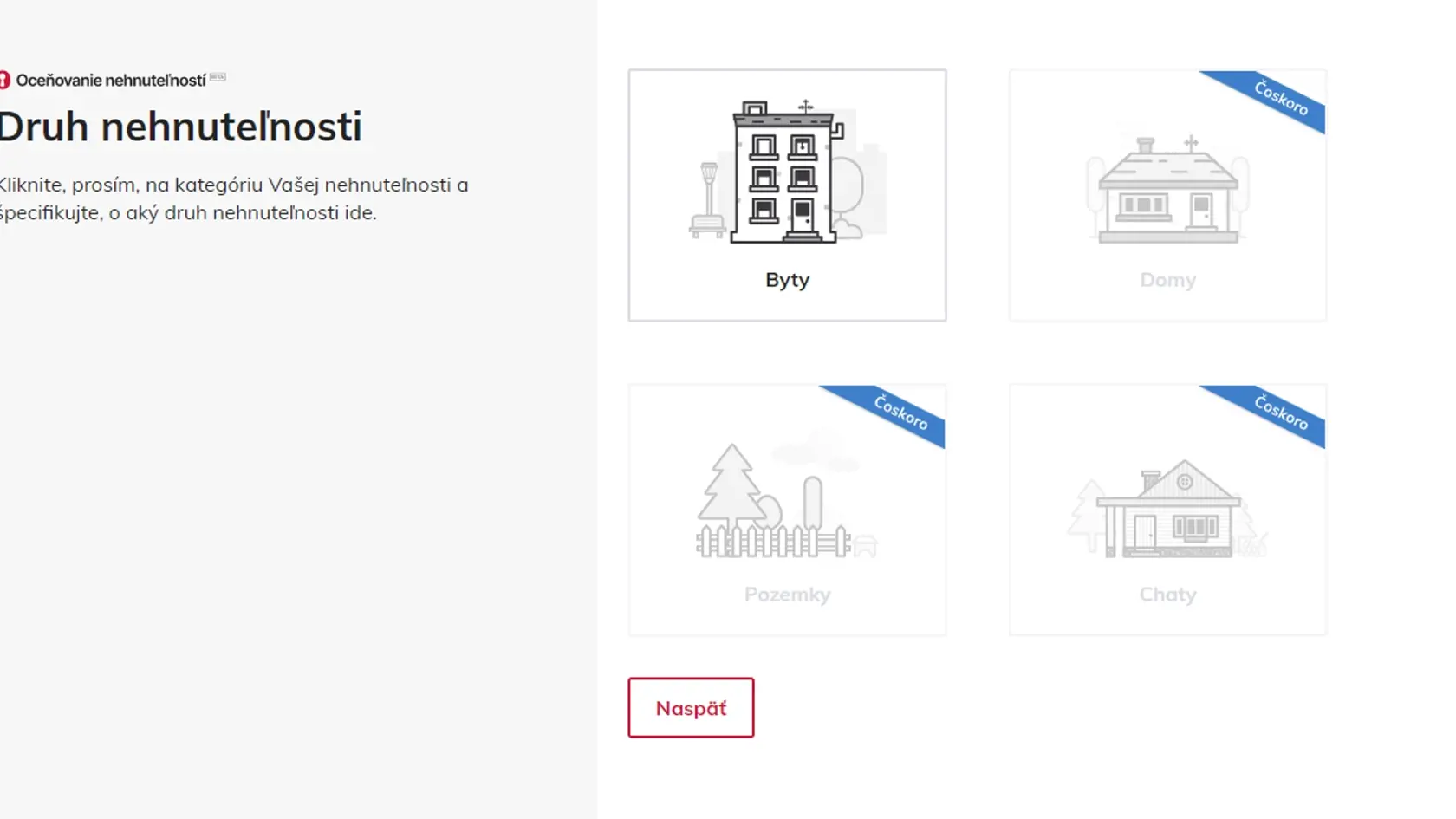Screen dimensions: 1456x819
Task: Click the small beta badge after the app title
Action: pyautogui.click(x=218, y=77)
